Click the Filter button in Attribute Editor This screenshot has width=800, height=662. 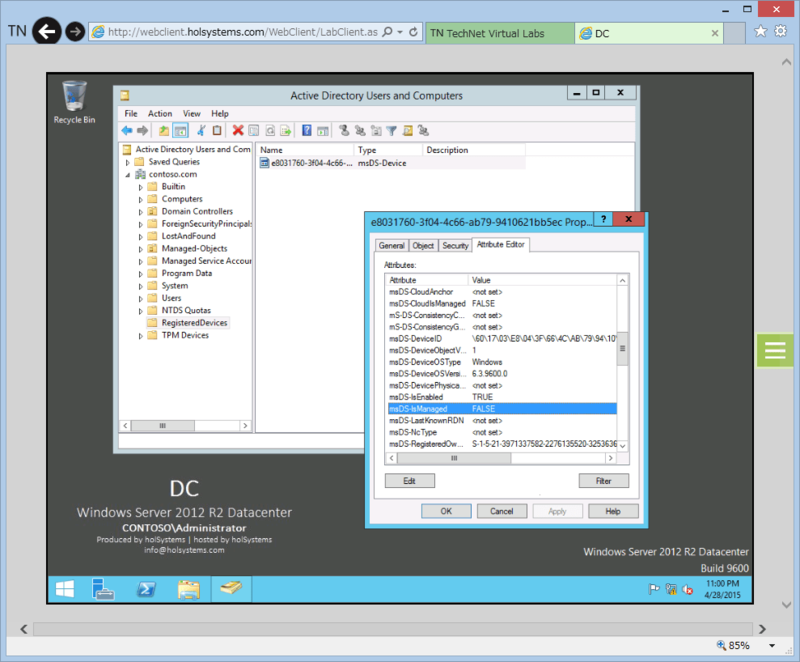604,481
